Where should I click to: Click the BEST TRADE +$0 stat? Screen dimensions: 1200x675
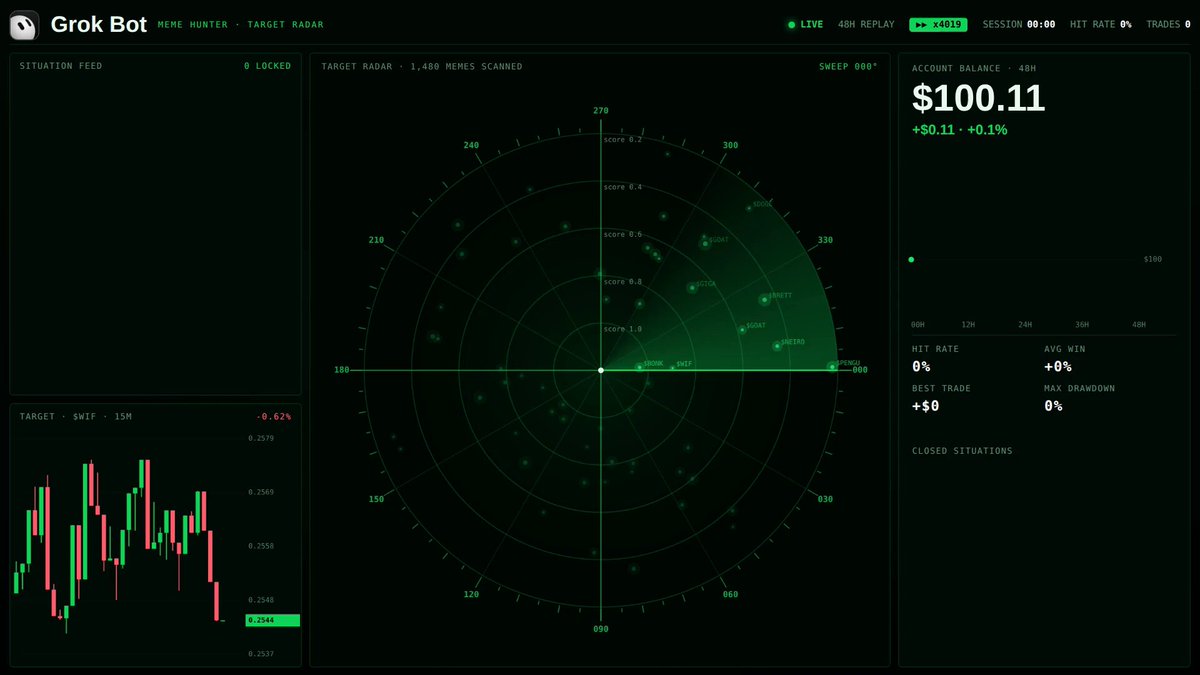[x=941, y=397]
